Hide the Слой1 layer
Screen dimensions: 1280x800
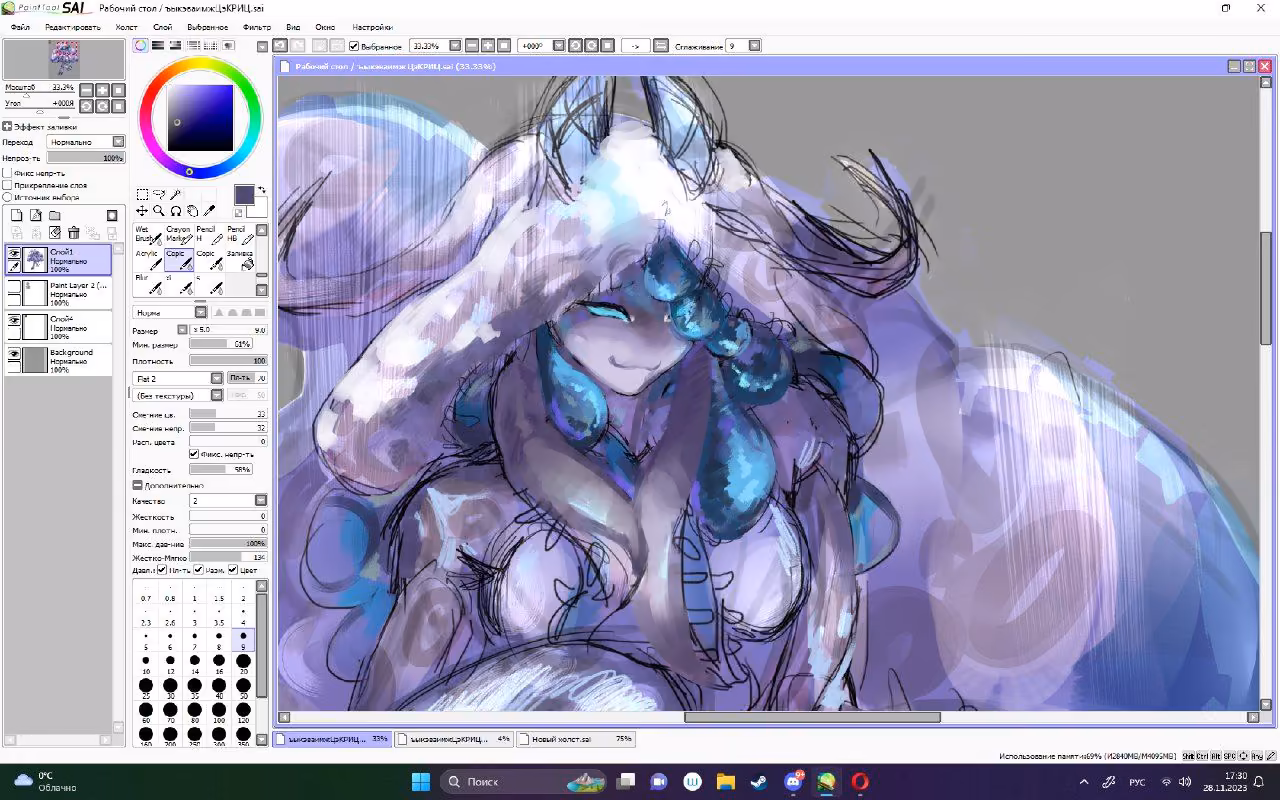tap(14, 254)
